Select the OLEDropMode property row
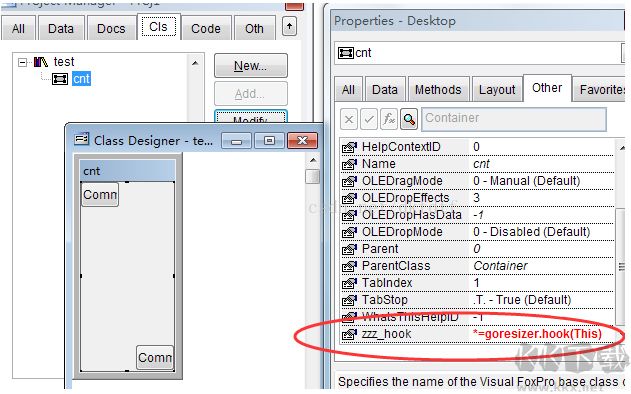The height and width of the screenshot is (394, 631). tap(477, 232)
